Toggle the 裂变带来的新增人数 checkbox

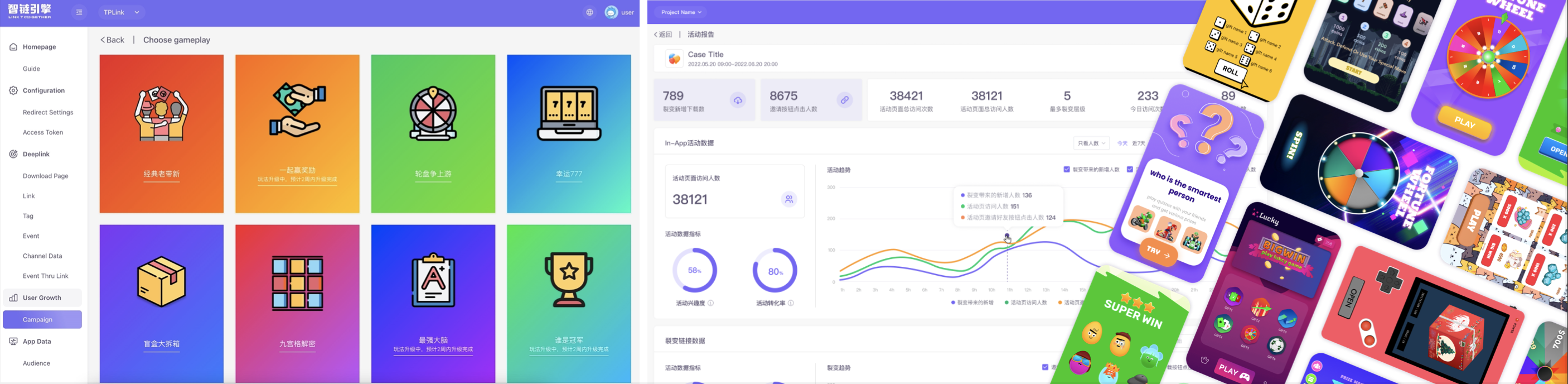[1067, 170]
